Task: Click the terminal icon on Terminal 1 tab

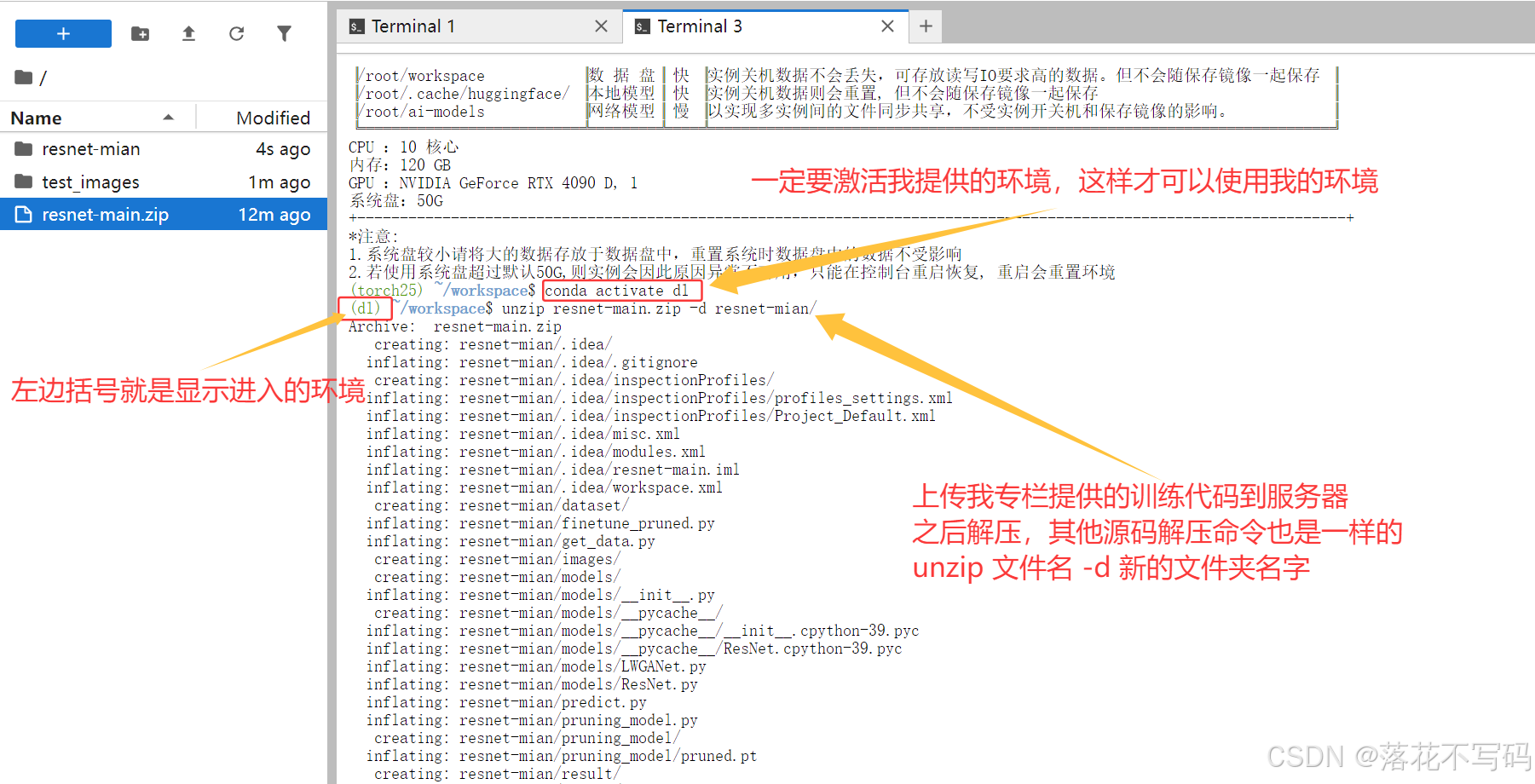Action: (x=357, y=27)
